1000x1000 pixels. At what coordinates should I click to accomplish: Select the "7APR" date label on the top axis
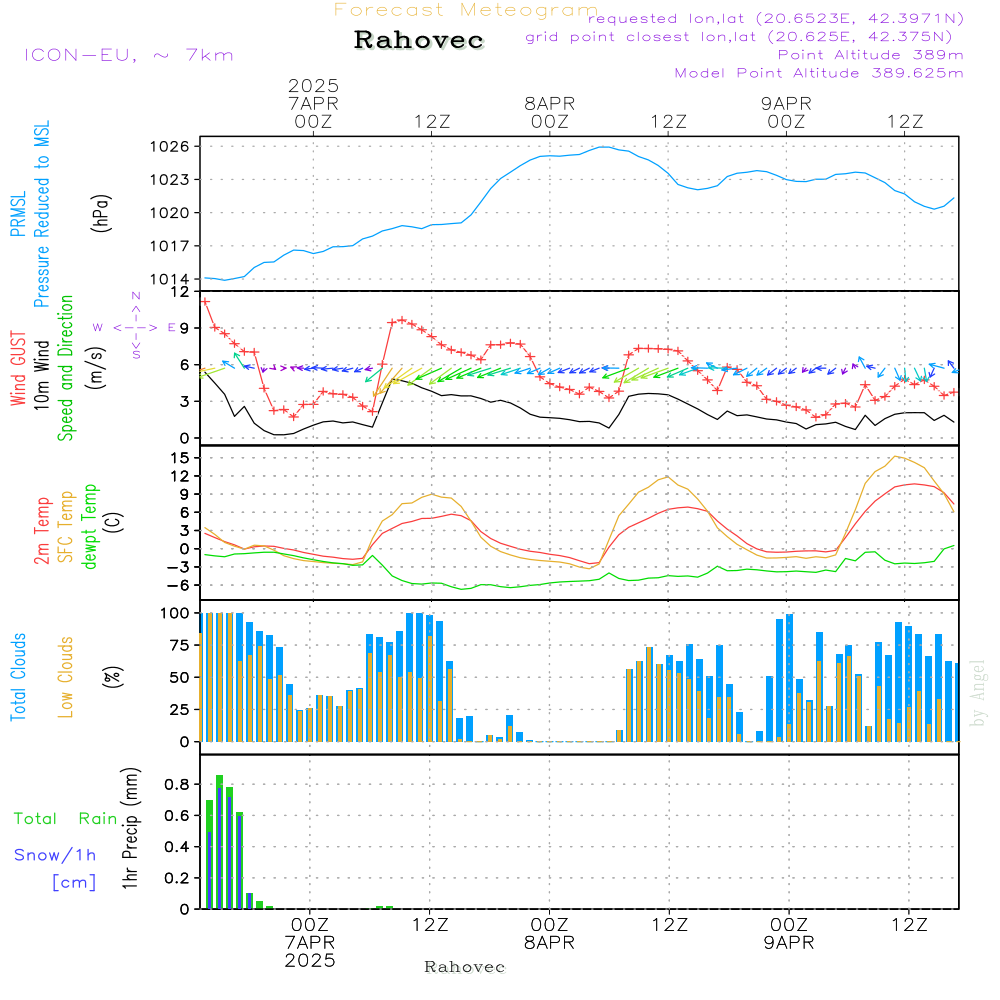[x=313, y=103]
